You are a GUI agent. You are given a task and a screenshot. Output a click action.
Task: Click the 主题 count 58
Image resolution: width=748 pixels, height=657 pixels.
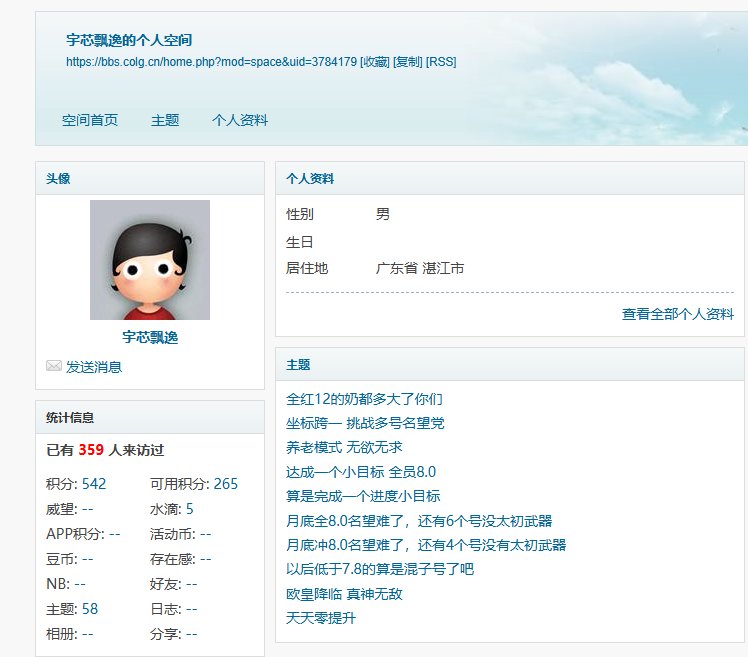click(90, 609)
